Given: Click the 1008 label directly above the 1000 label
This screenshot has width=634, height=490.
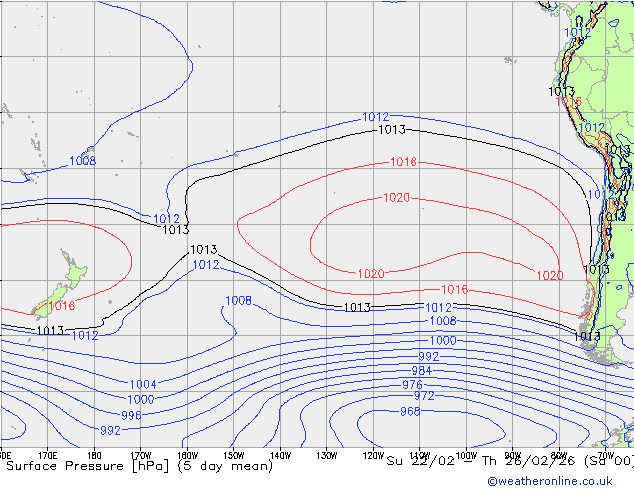Looking at the screenshot, I should [443, 321].
